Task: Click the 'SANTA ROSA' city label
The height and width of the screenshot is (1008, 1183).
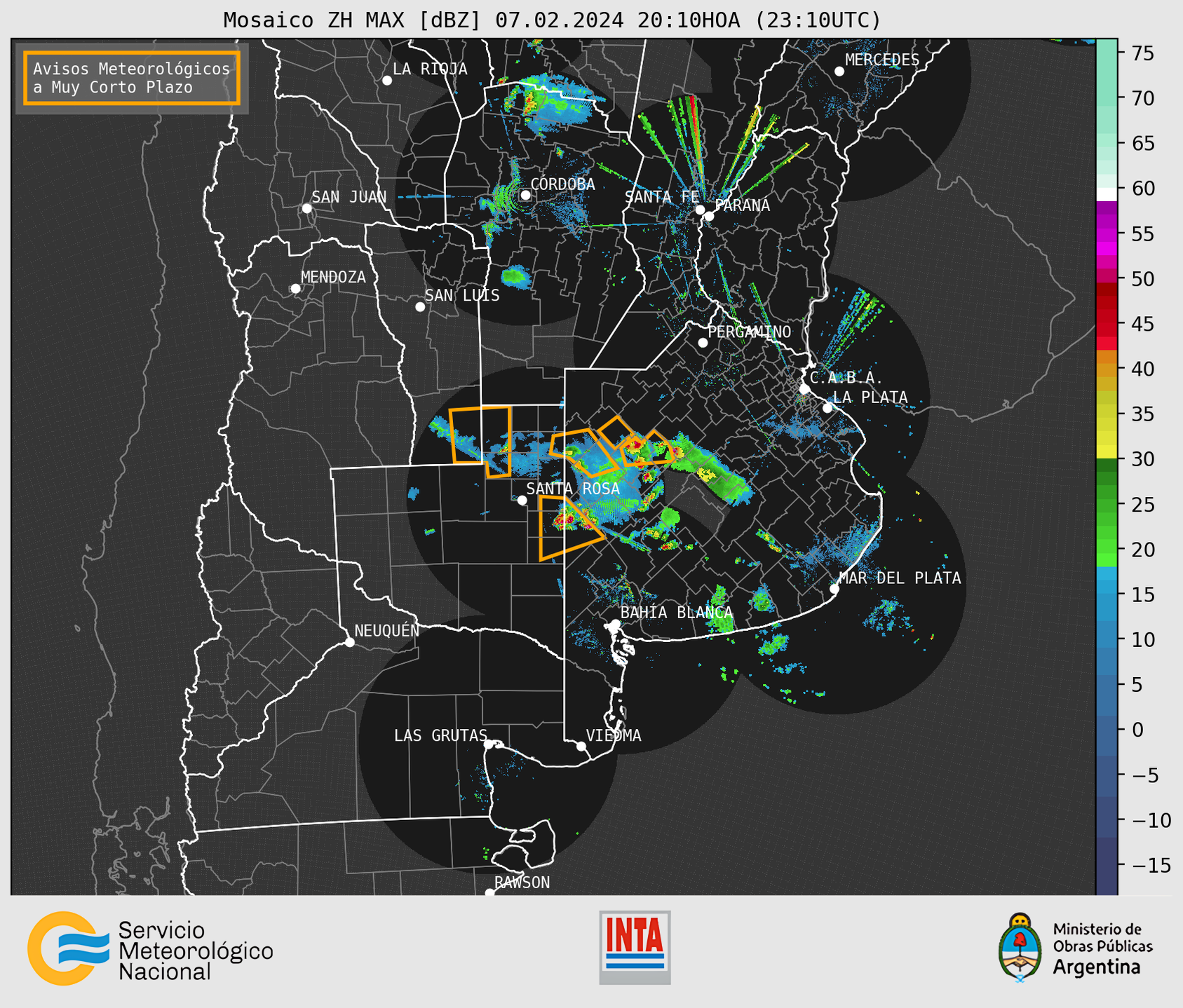Action: click(573, 489)
